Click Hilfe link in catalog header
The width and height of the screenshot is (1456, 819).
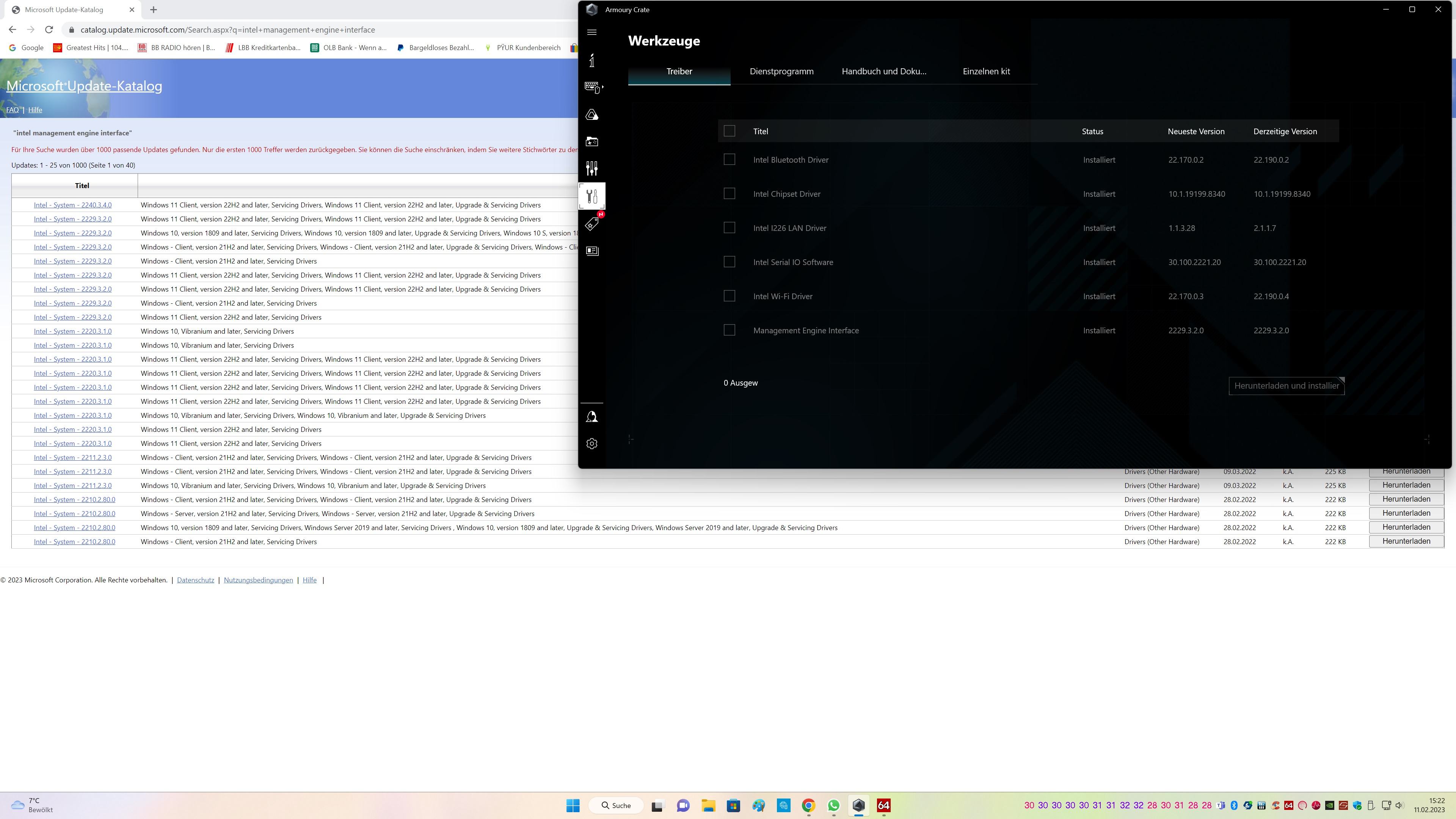point(35,110)
